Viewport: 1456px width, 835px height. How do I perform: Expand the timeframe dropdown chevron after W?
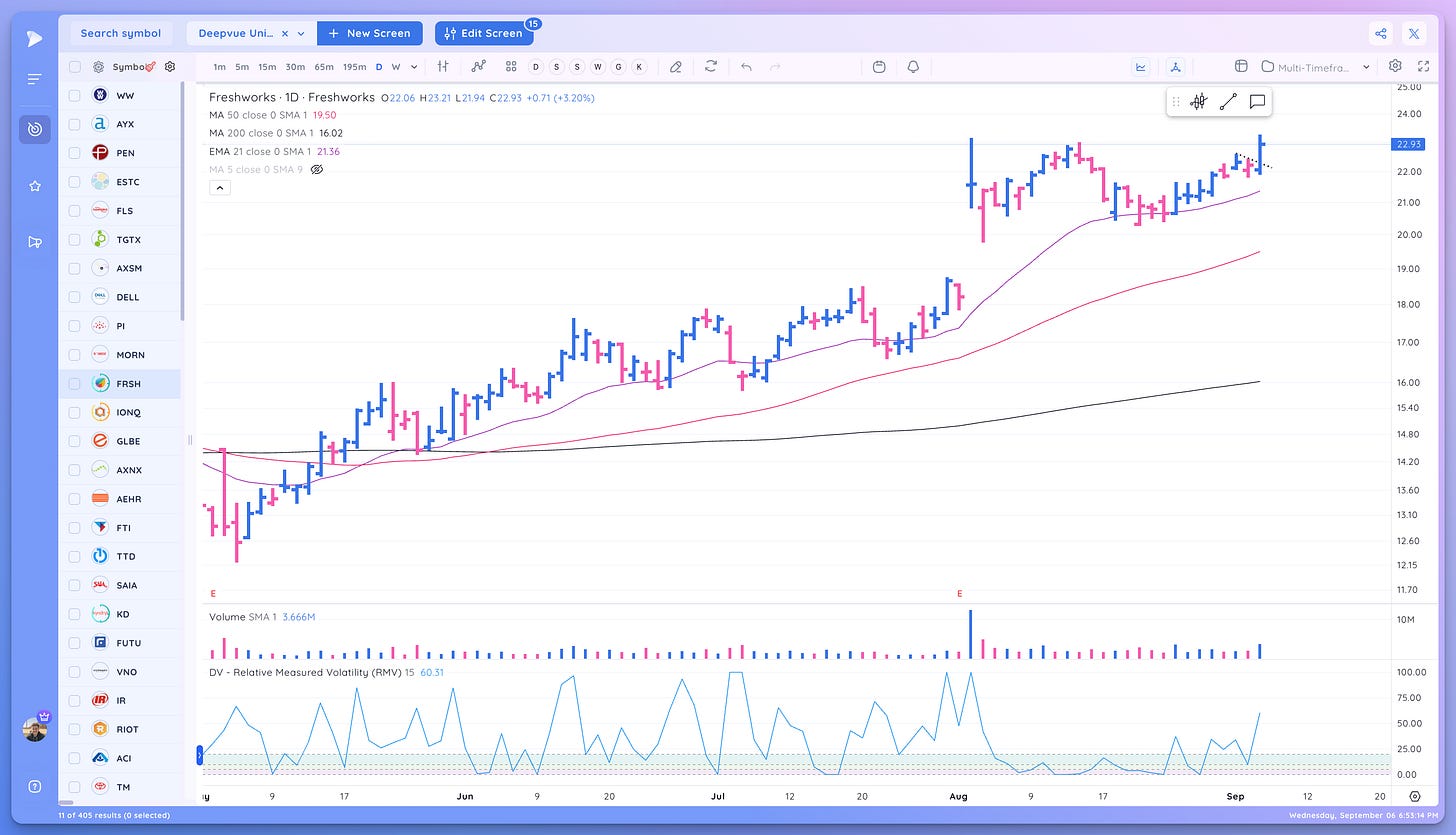415,67
